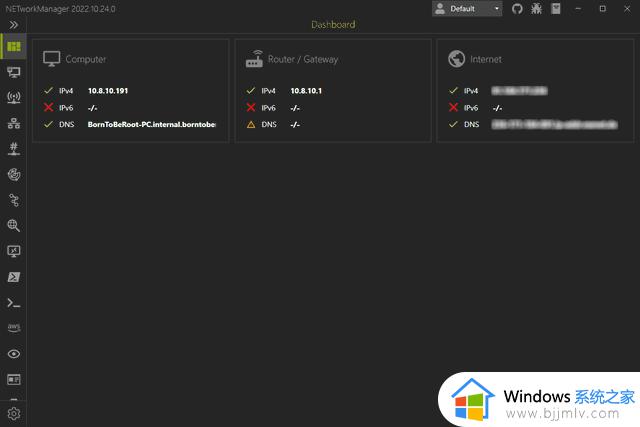This screenshot has width=640, height=427.
Task: Click the Router DNS warning triangle icon
Action: point(251,125)
